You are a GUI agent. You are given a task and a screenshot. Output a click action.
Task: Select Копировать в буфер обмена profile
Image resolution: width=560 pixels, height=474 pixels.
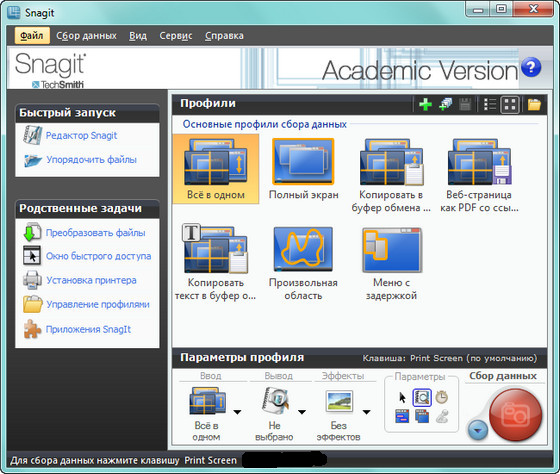coord(391,175)
